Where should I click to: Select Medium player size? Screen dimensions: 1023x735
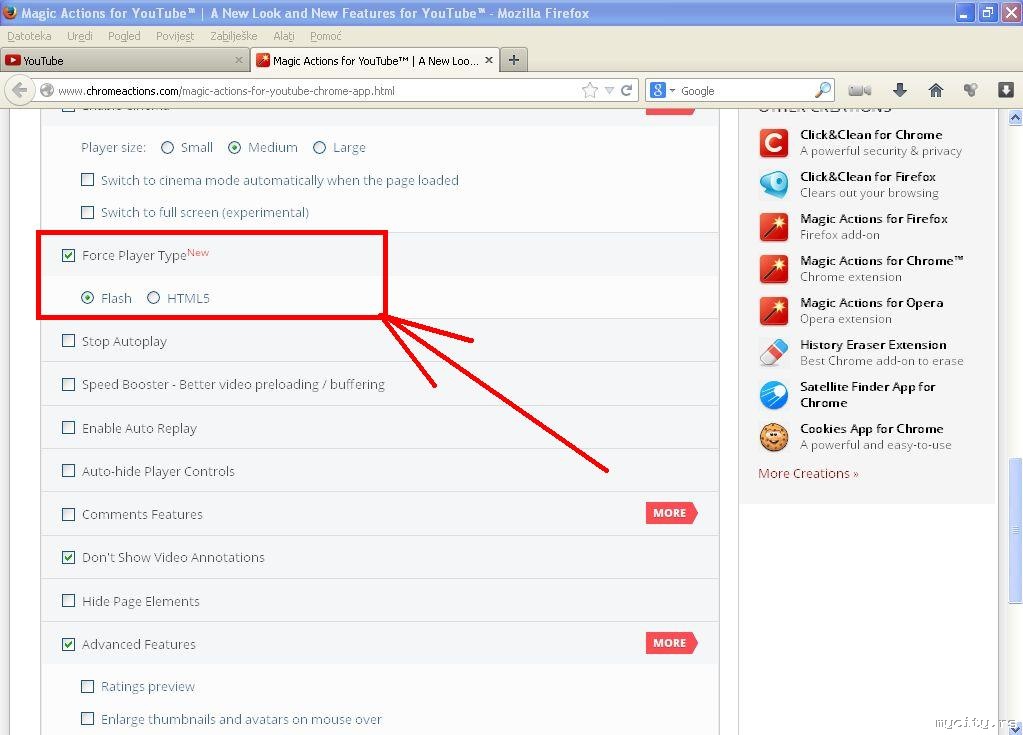234,148
